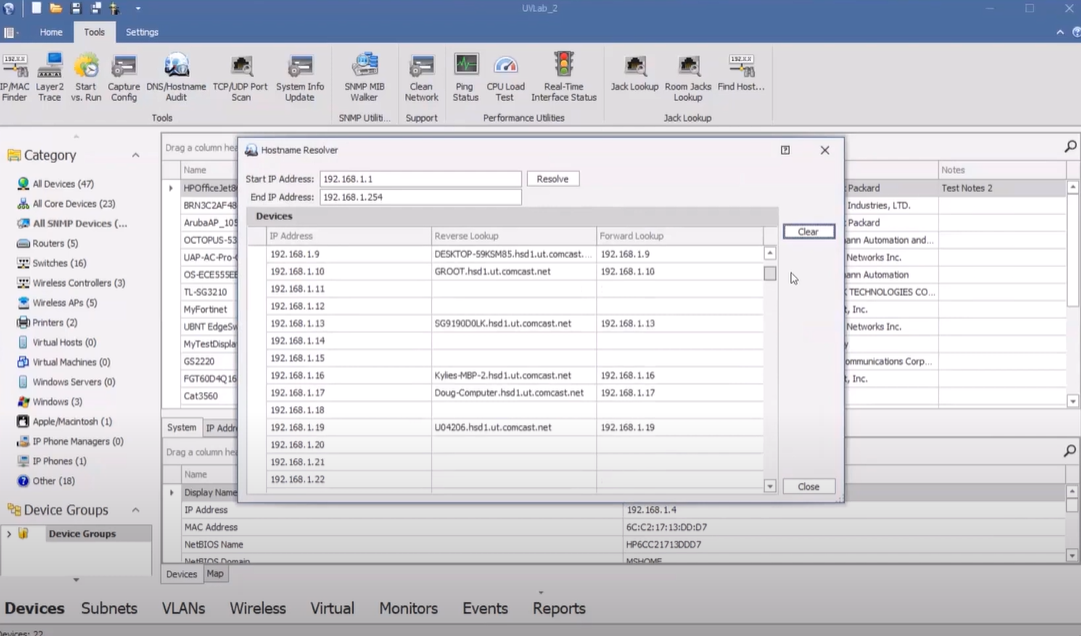Click search magnifier above details grid

pyautogui.click(x=1070, y=451)
